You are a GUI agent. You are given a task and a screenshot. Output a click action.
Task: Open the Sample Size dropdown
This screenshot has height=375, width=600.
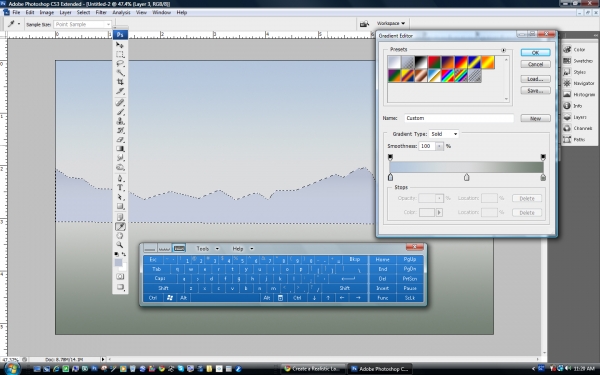(82, 24)
